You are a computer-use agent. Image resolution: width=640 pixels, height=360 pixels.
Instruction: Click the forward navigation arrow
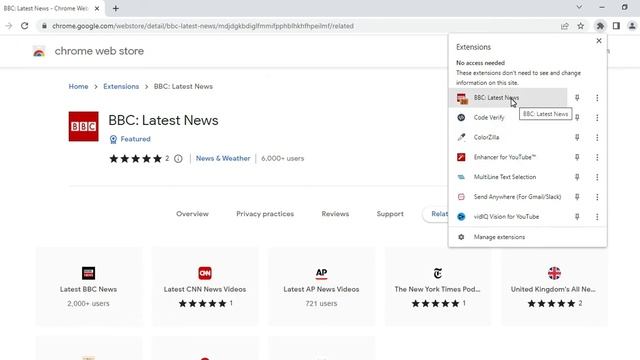tap(9, 26)
